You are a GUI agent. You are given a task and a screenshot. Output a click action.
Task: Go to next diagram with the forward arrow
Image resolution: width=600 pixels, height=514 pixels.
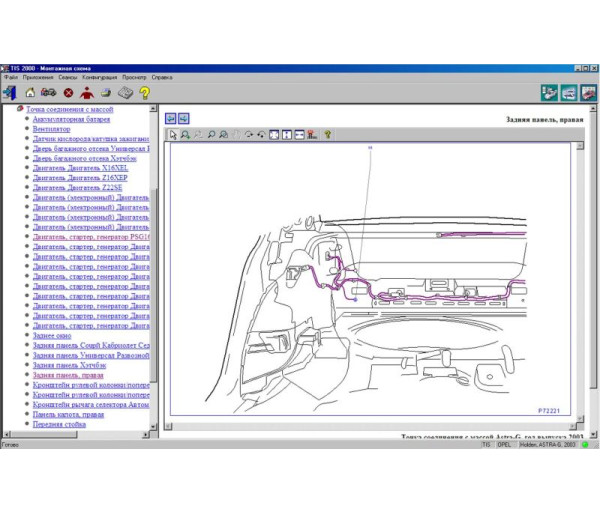184,118
